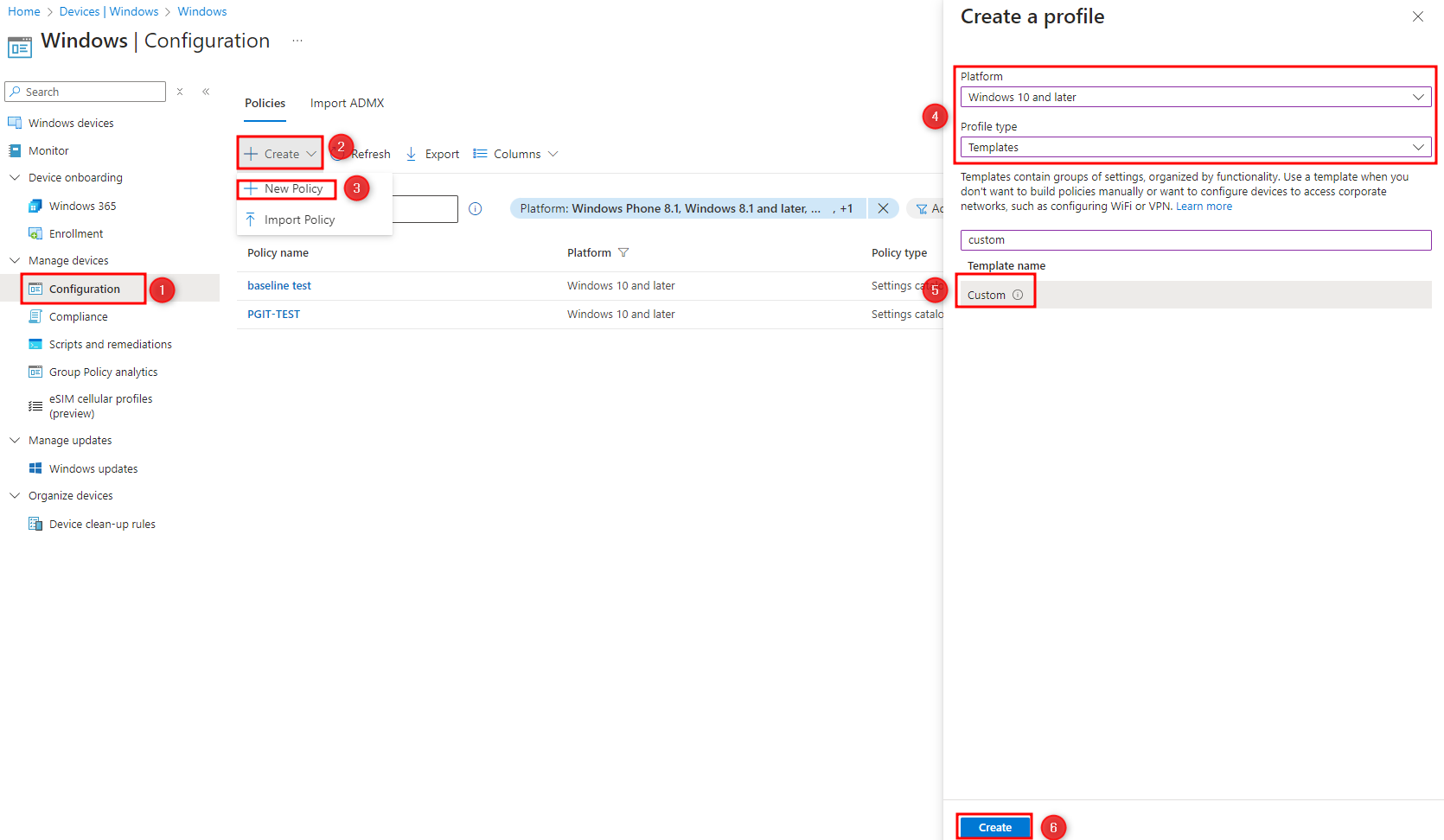
Task: Go to Devices | Windows breadcrumb
Action: pyautogui.click(x=109, y=11)
